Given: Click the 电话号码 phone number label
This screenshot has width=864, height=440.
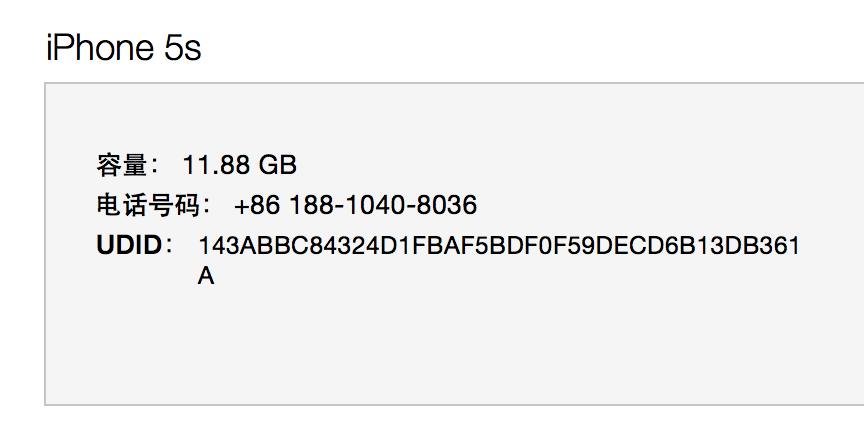Looking at the screenshot, I should (x=148, y=206).
